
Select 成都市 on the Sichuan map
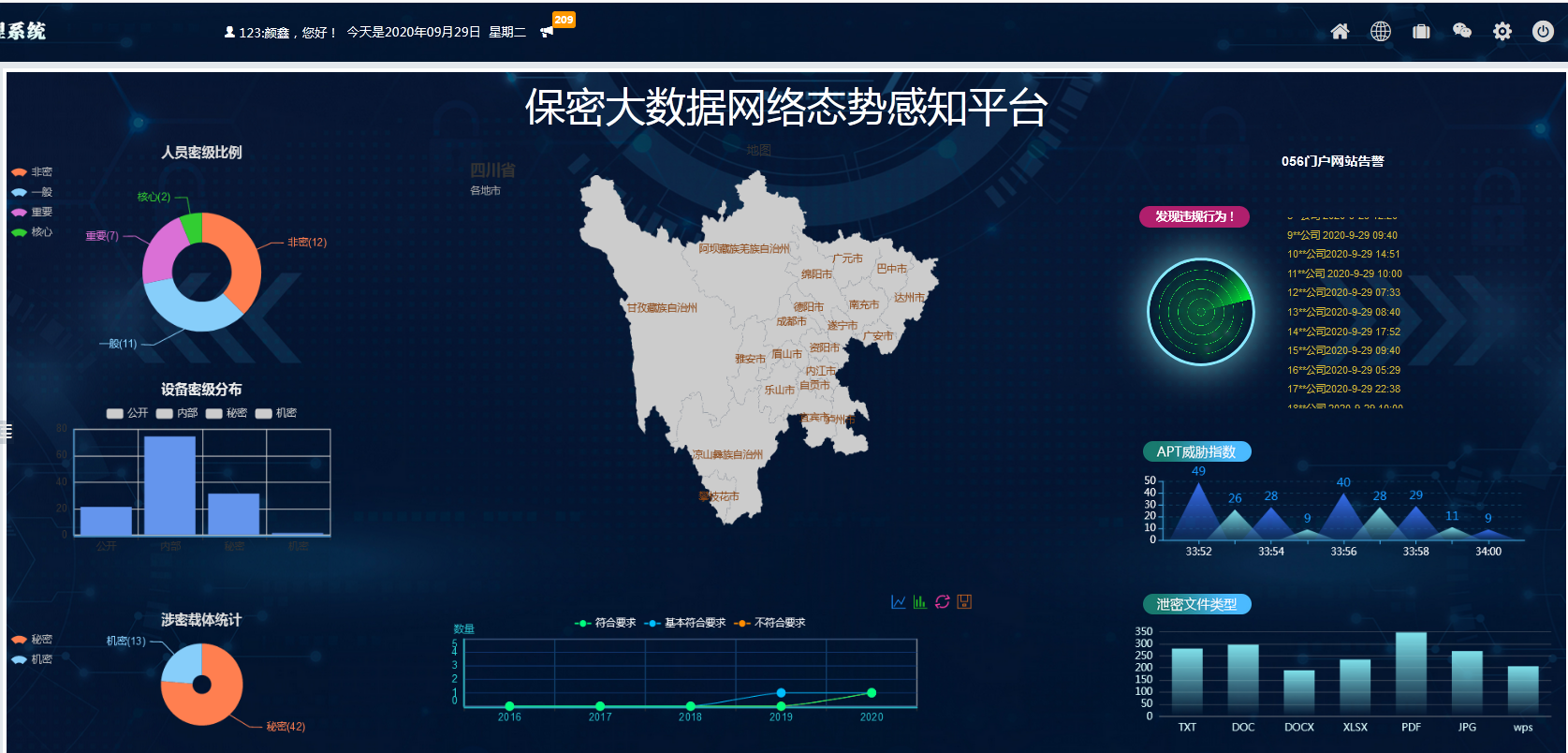coord(791,321)
